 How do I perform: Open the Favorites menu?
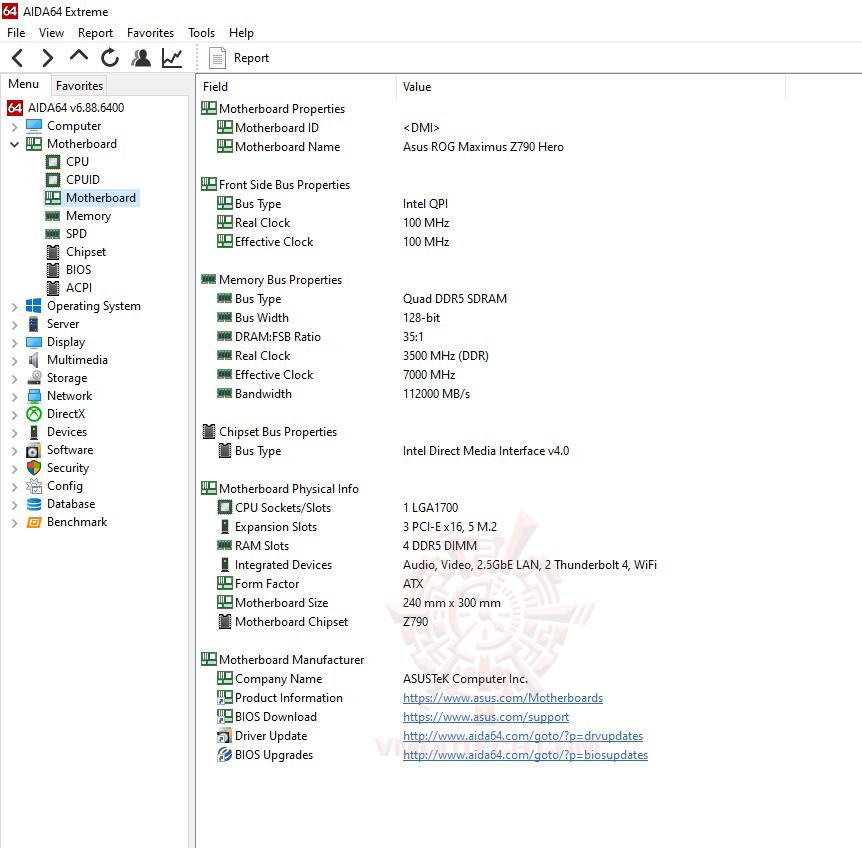150,33
